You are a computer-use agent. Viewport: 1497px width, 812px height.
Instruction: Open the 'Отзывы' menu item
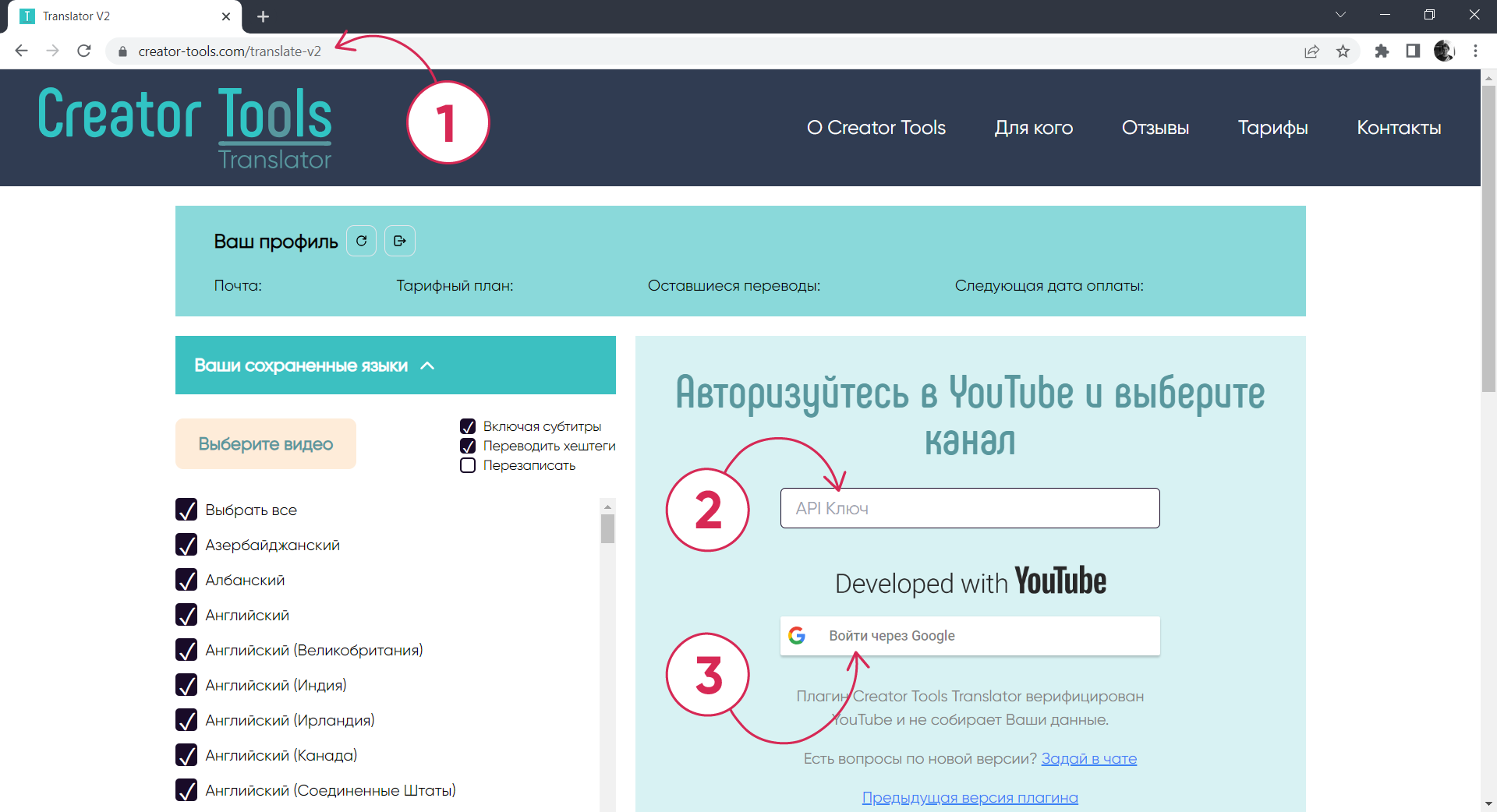[x=1155, y=128]
